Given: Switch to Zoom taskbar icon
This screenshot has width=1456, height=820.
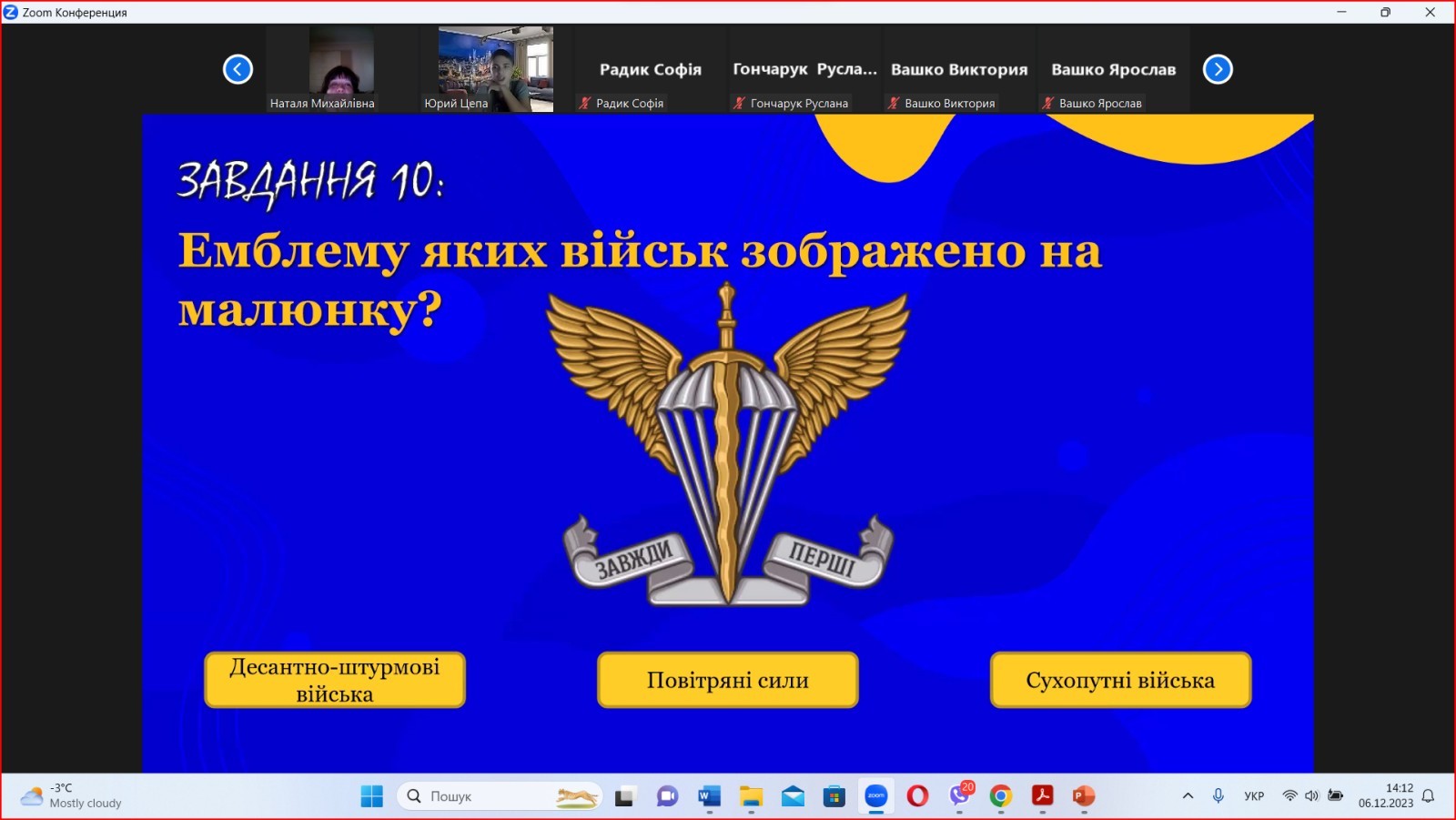Looking at the screenshot, I should pyautogui.click(x=876, y=796).
